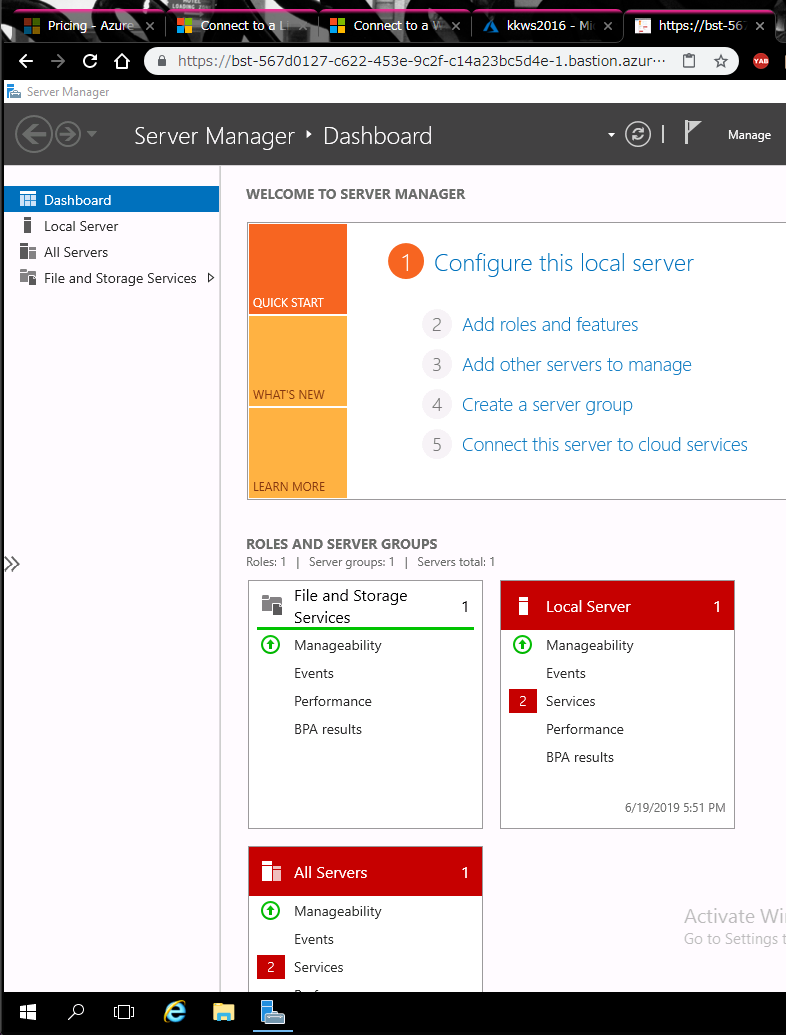This screenshot has width=786, height=1035.
Task: Open Task View on the taskbar
Action: pos(124,1012)
